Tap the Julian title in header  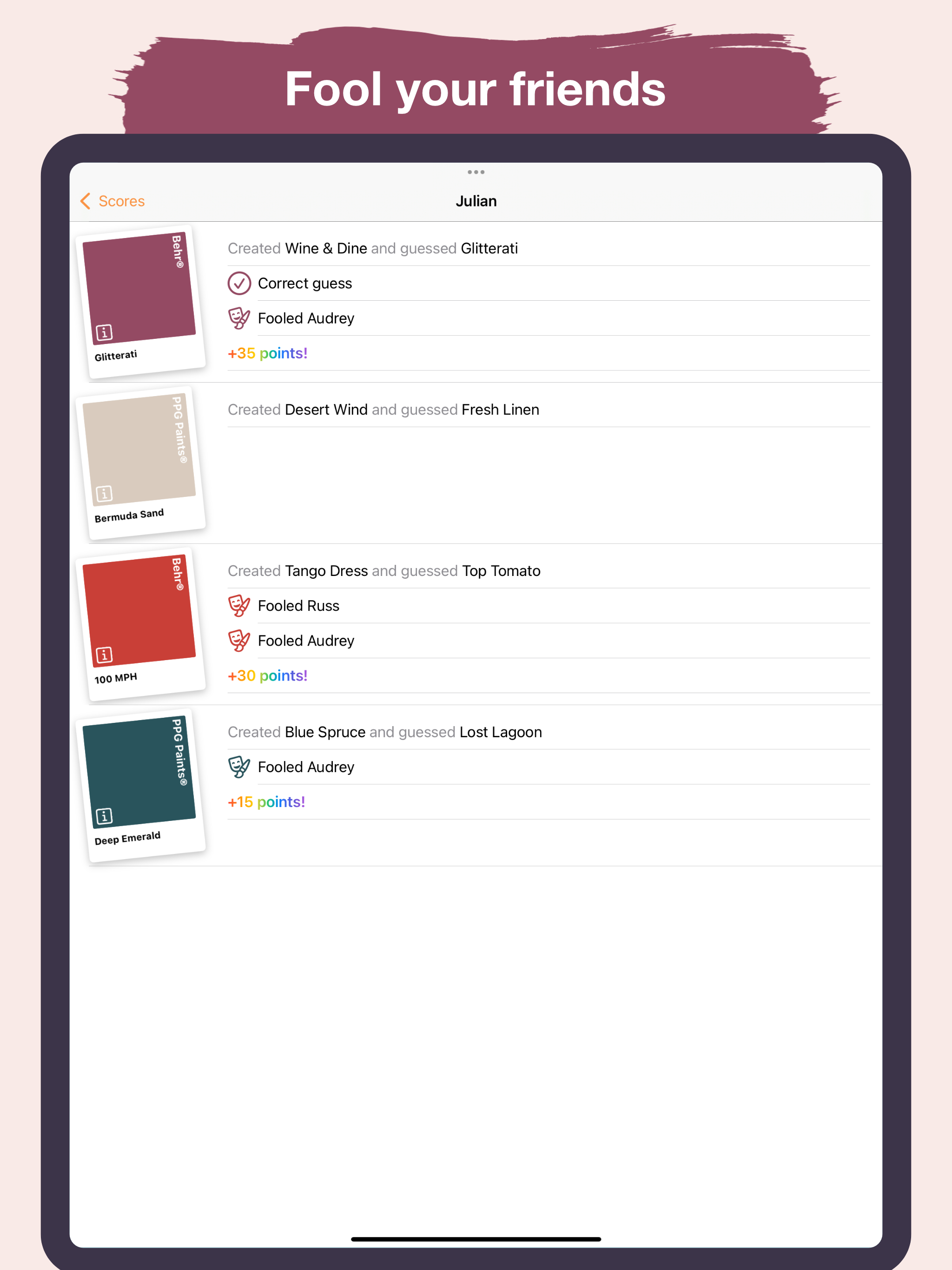click(476, 201)
